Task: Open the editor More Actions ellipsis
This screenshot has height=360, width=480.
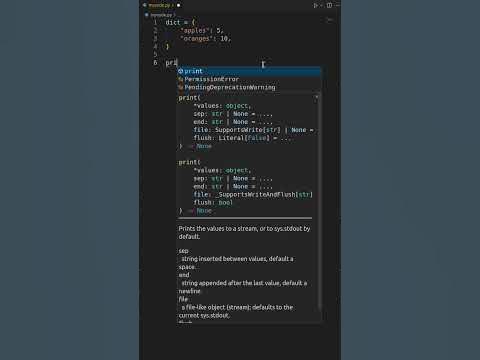Action: coord(337,5)
